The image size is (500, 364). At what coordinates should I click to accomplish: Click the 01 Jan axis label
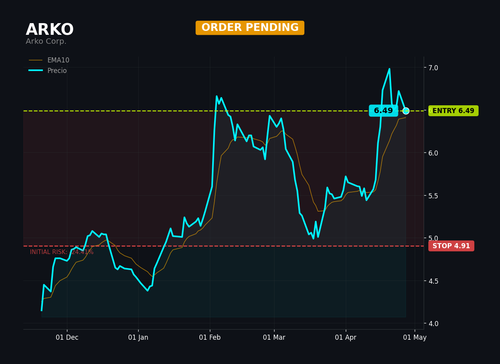138,337
